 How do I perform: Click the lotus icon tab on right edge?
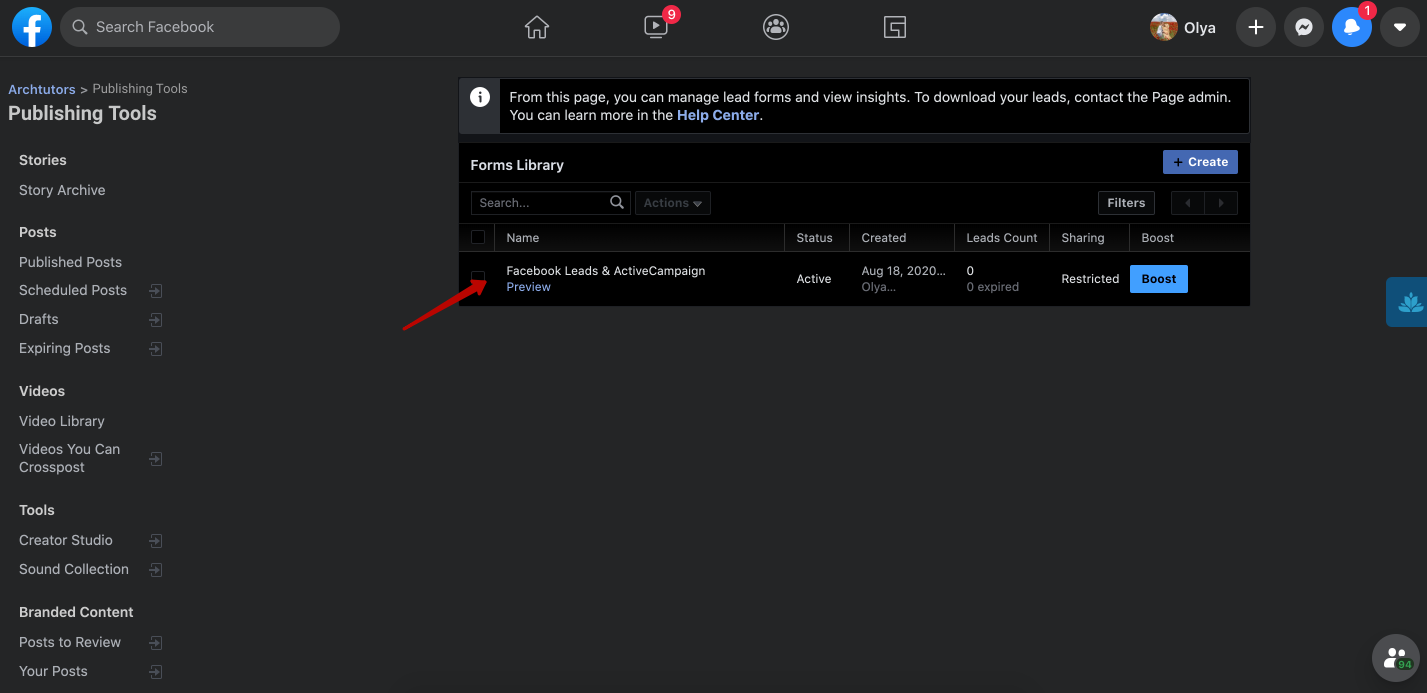[x=1408, y=302]
